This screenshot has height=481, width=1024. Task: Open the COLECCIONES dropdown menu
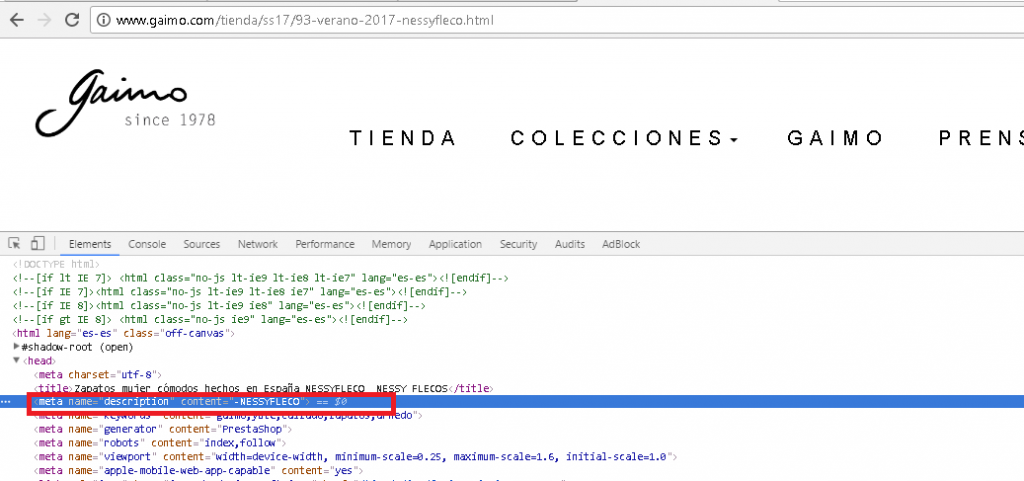click(624, 139)
